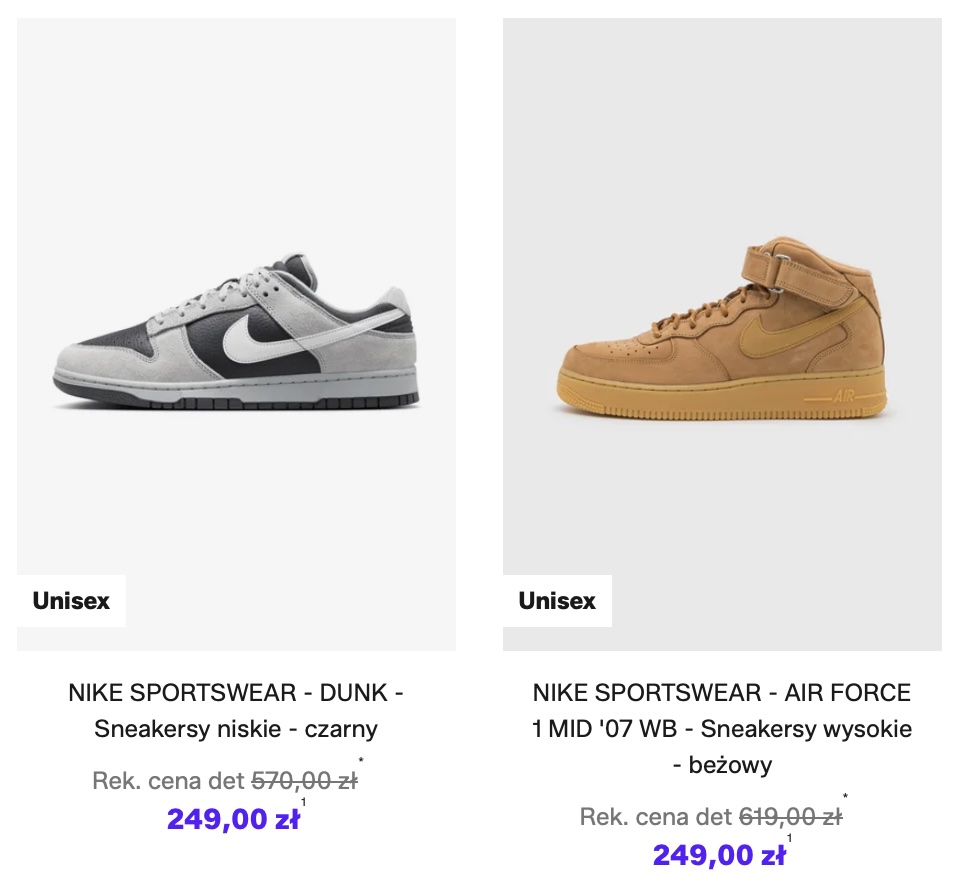Select the 249,00 zł price under the Dunk
Viewport: 960px width, 894px height.
233,819
